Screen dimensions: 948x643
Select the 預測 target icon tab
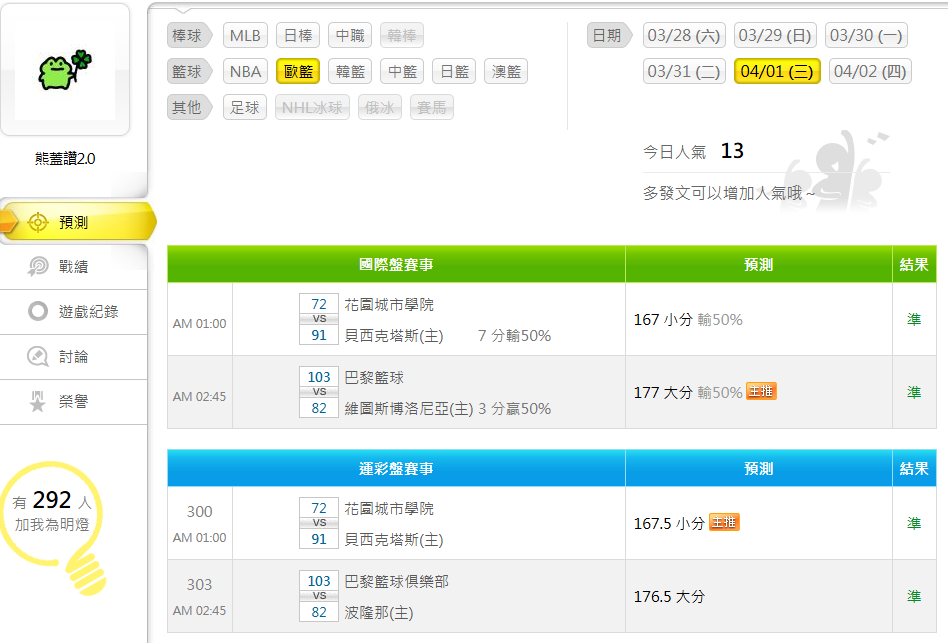[x=38, y=222]
